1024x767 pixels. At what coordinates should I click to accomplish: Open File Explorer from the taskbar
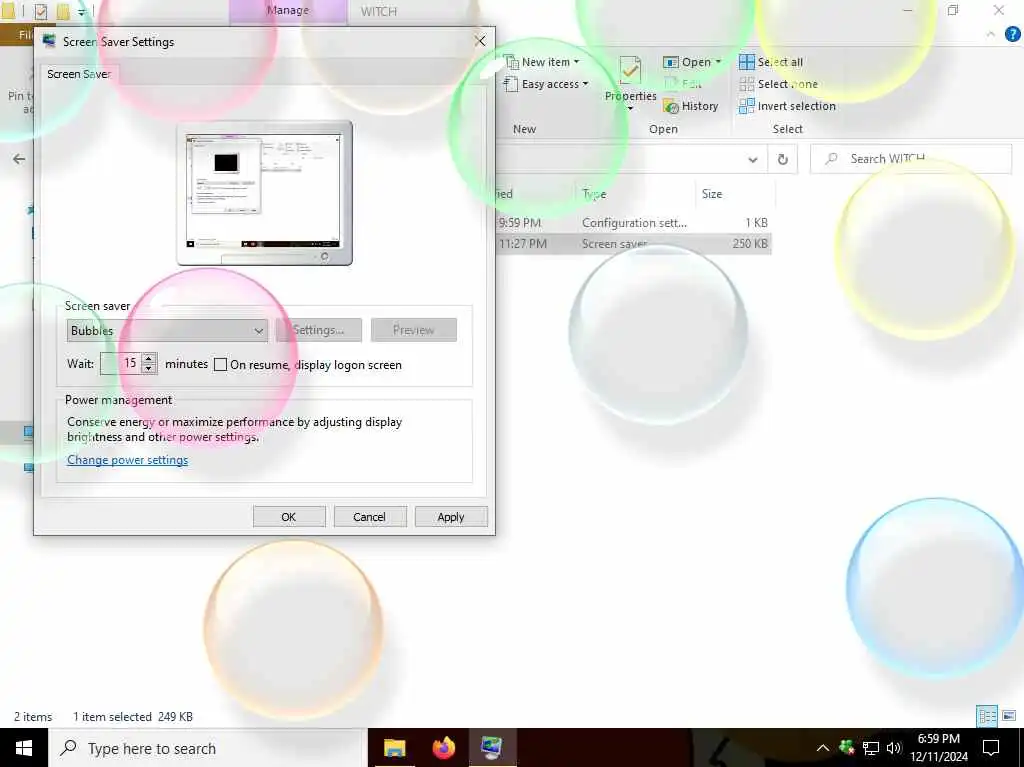click(394, 748)
